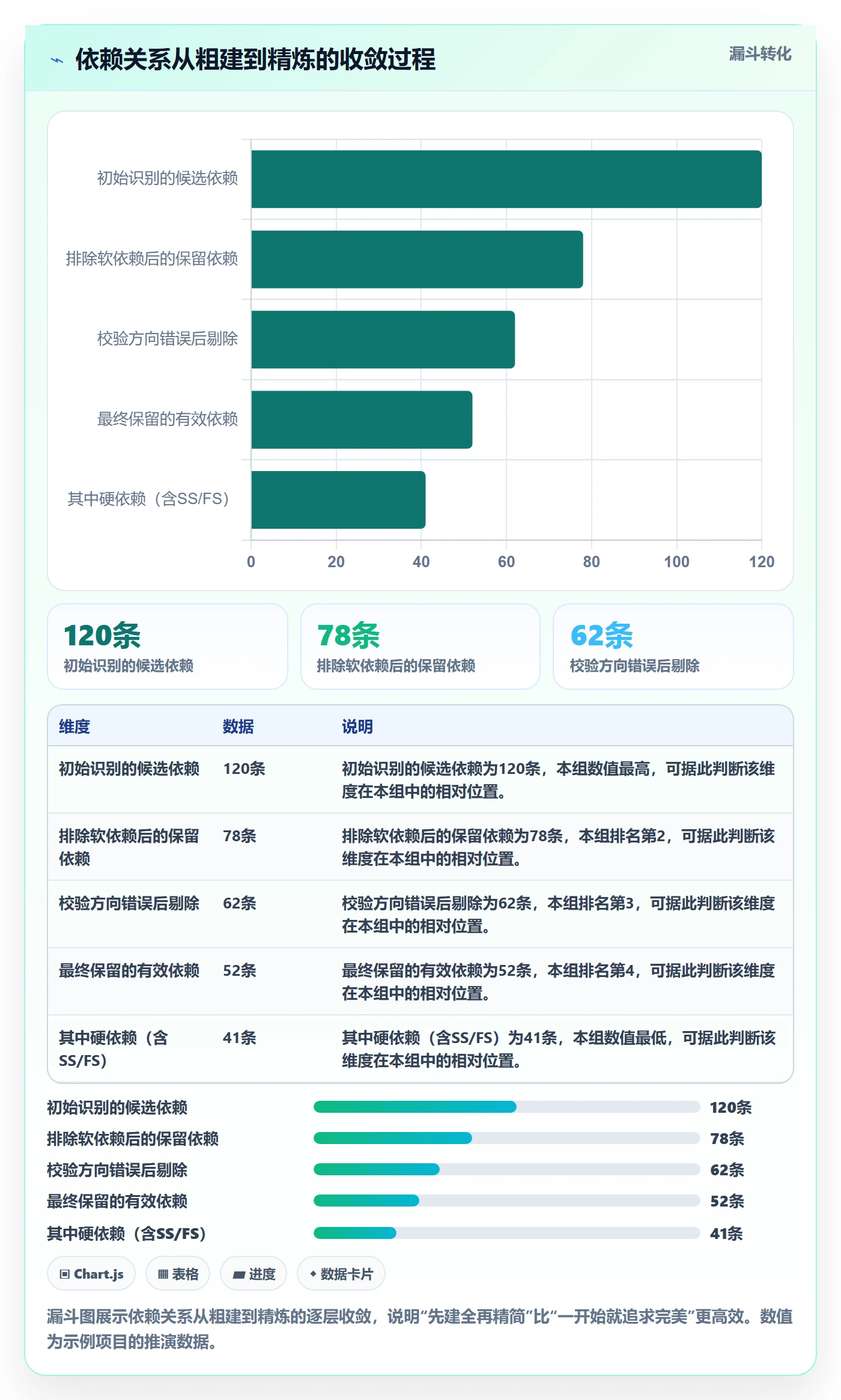Click the 52条 cell in the table

pyautogui.click(x=240, y=970)
